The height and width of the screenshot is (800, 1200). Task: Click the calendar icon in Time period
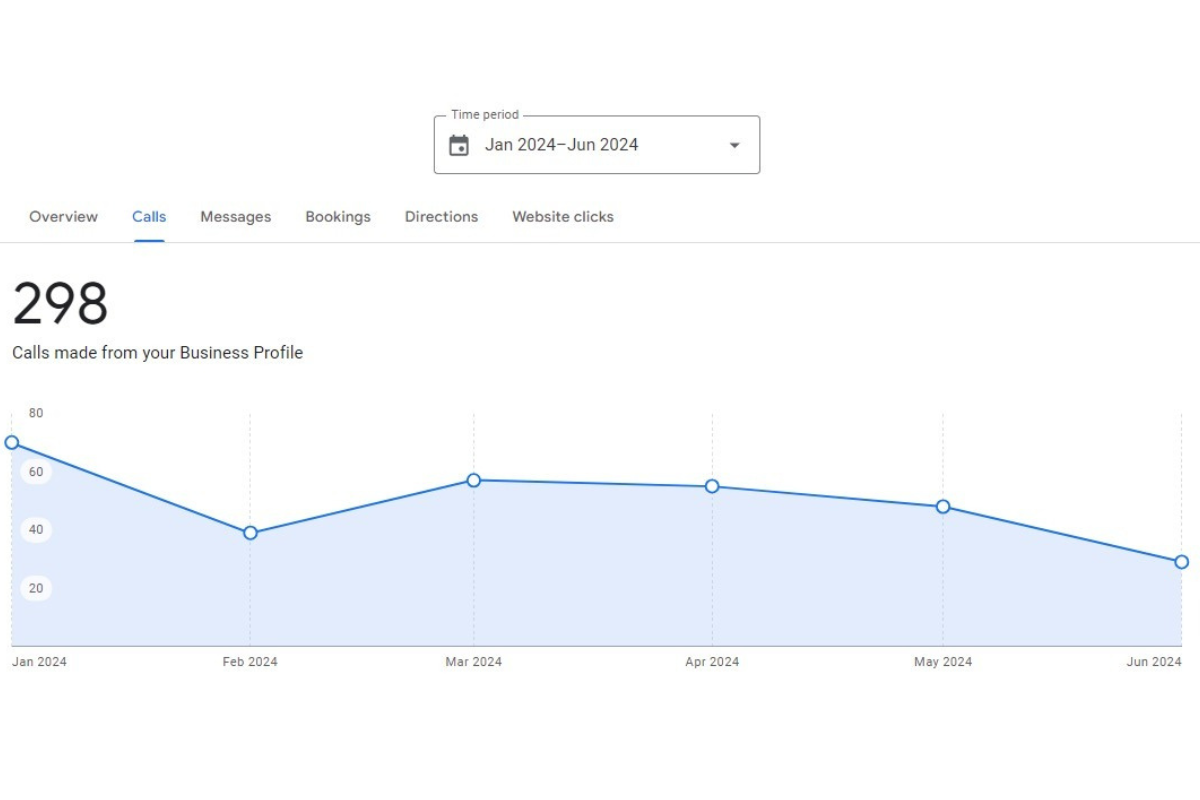tap(459, 145)
